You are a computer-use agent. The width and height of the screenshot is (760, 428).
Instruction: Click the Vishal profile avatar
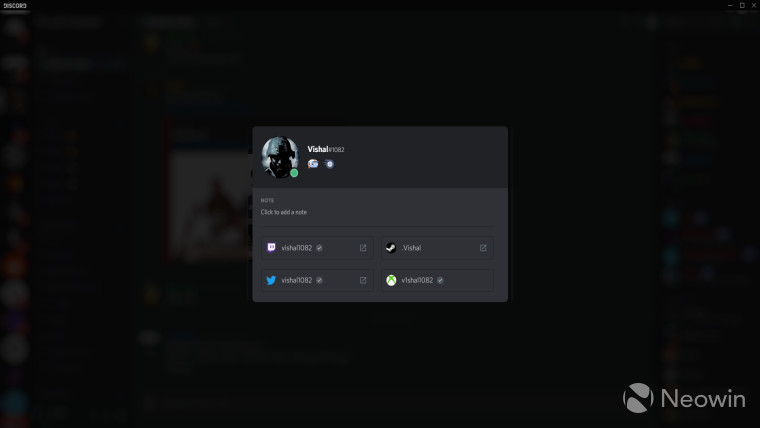280,157
